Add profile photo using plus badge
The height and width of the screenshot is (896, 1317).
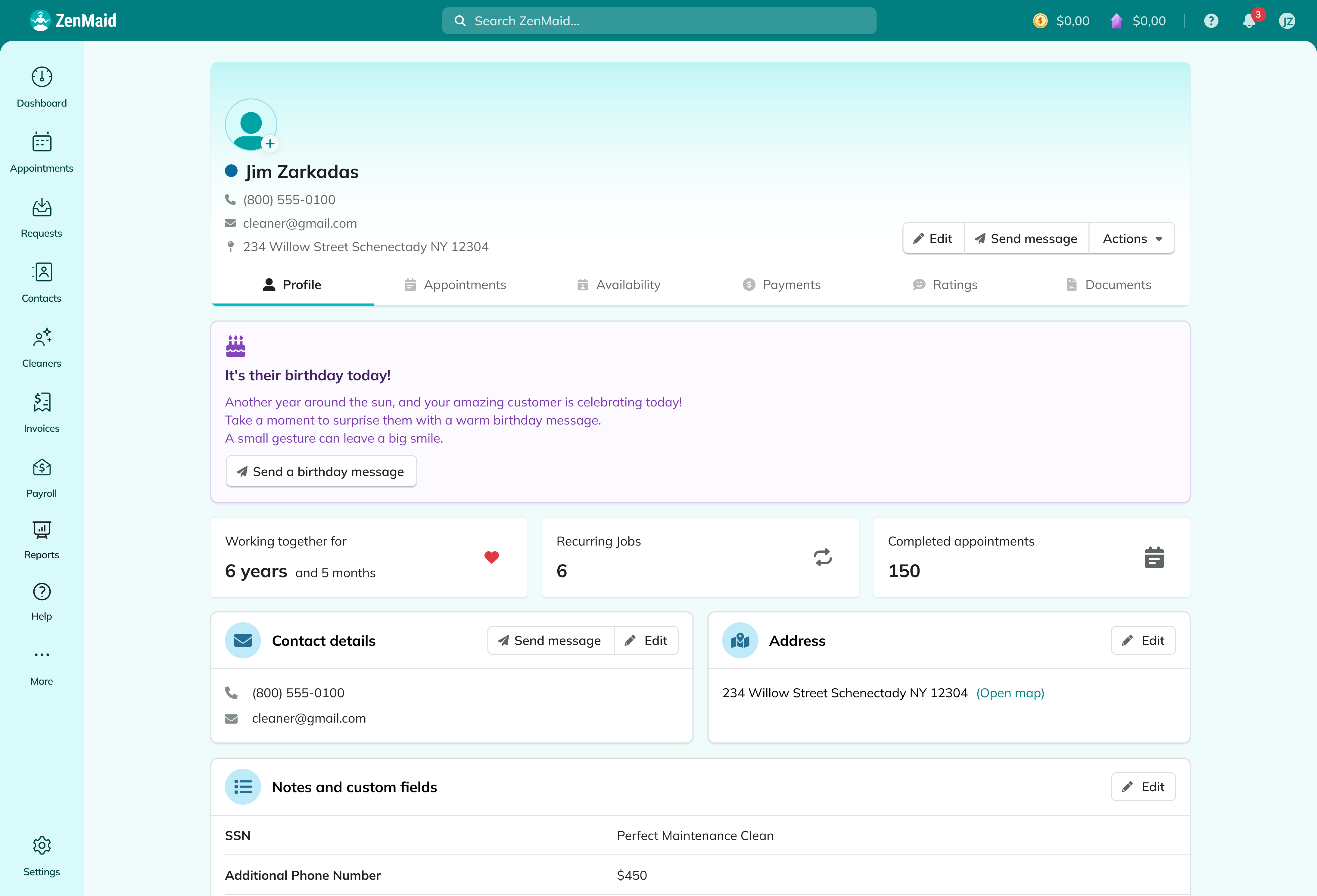270,144
